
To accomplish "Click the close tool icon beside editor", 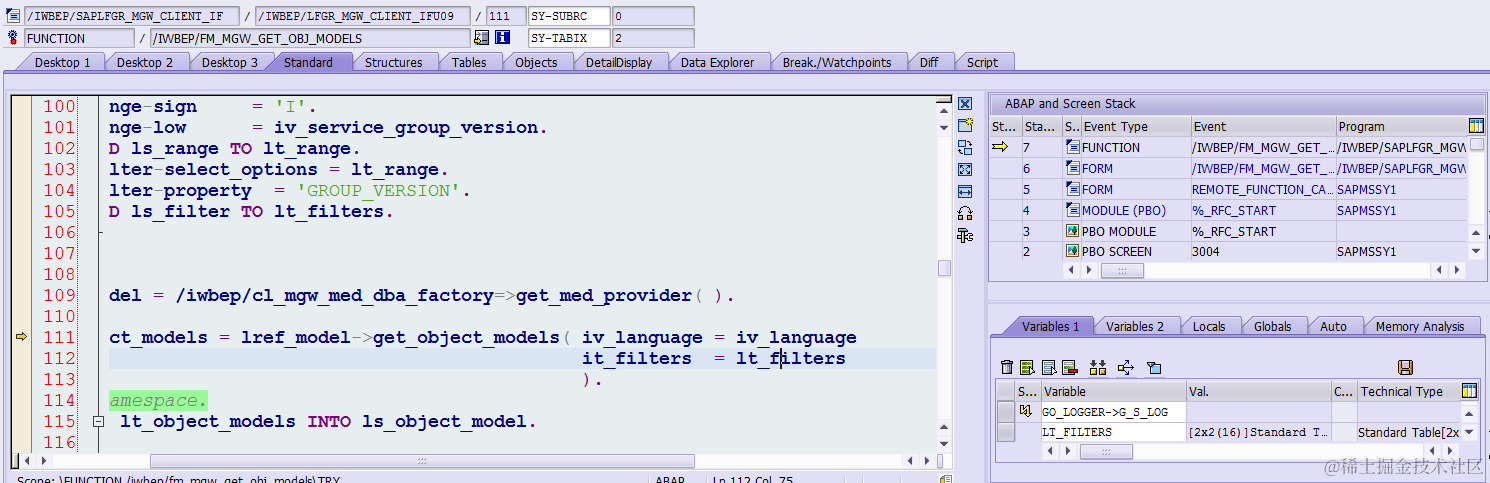I will [x=965, y=104].
